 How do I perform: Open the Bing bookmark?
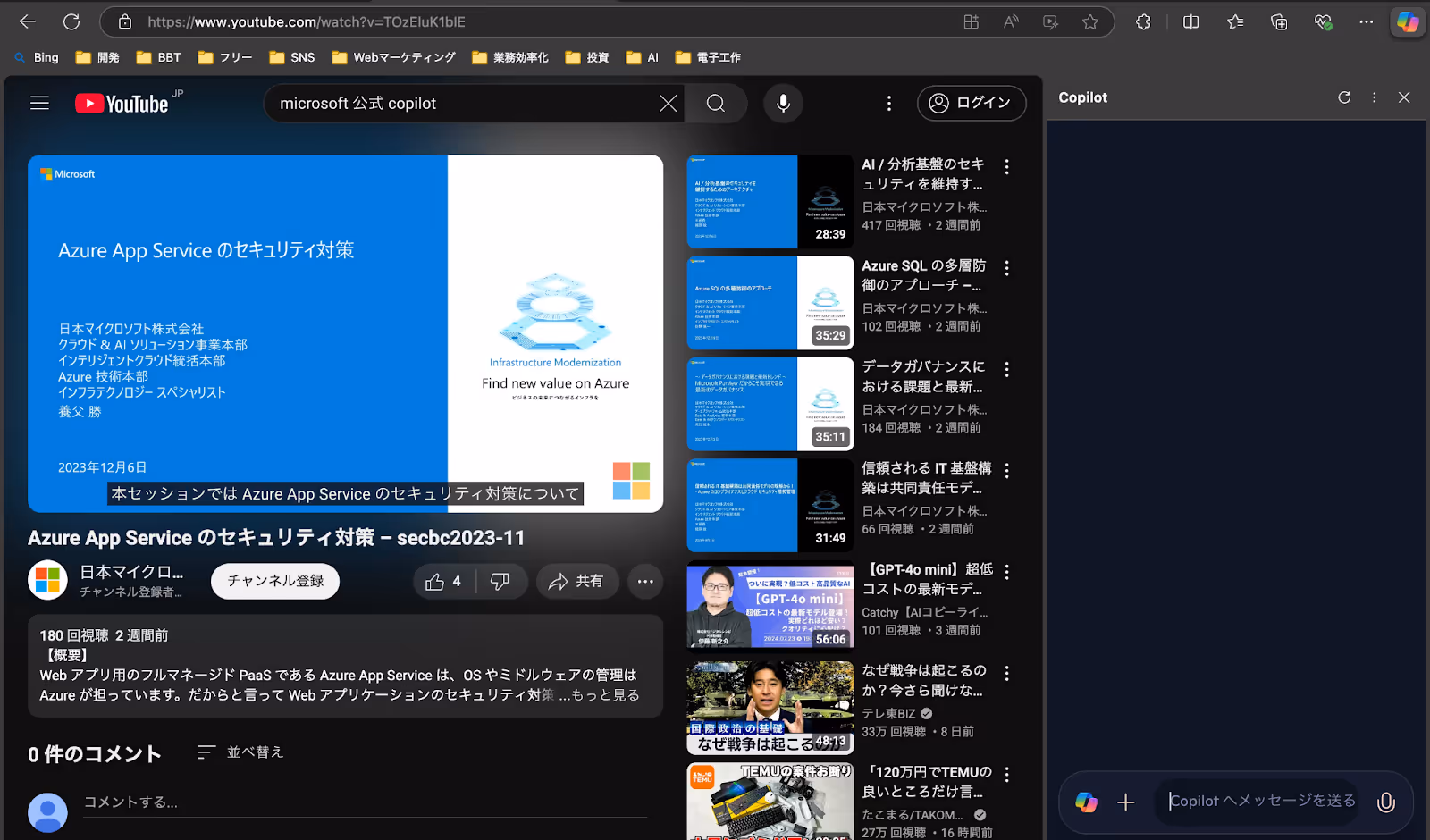pyautogui.click(x=36, y=57)
